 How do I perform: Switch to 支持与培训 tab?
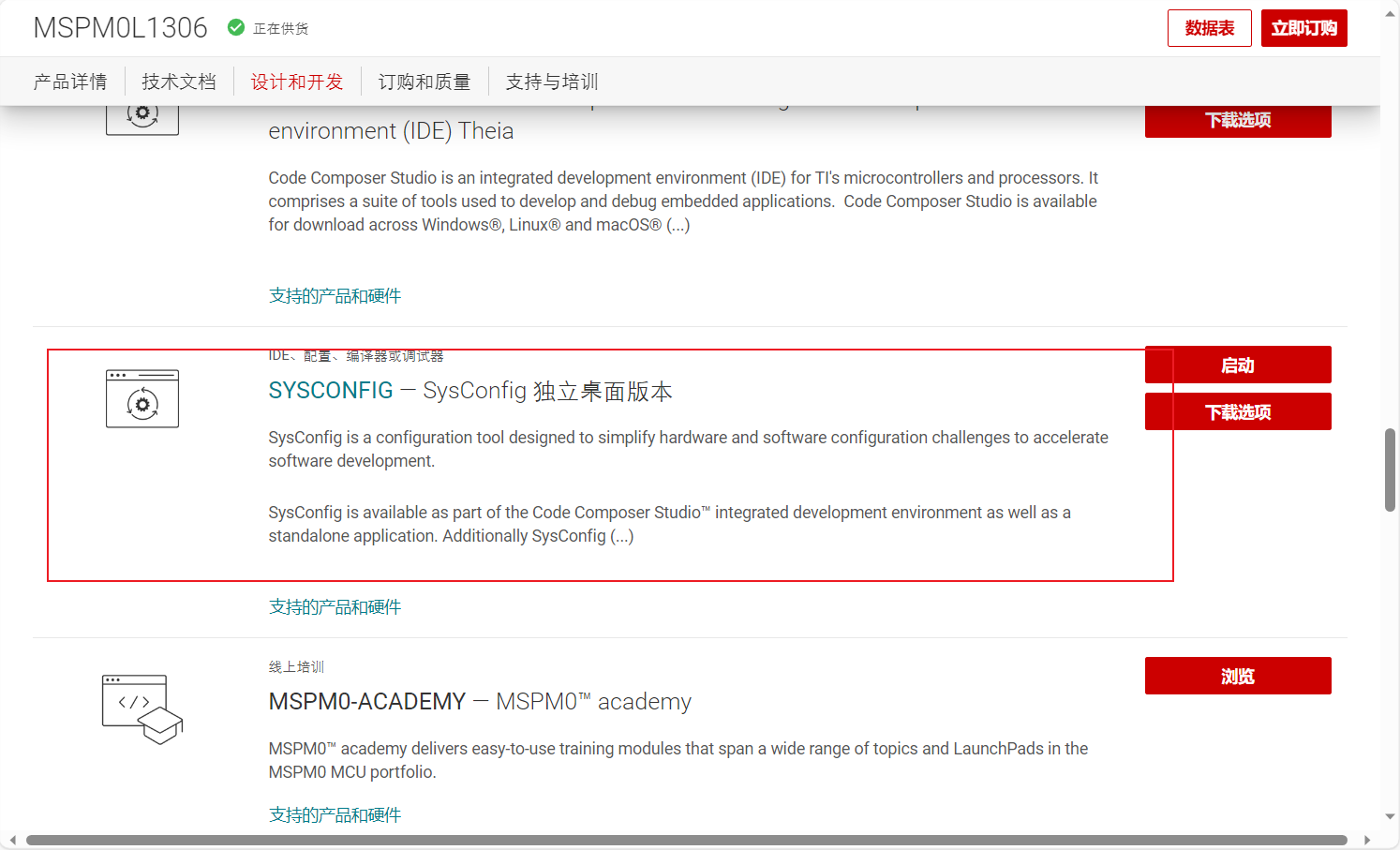pyautogui.click(x=550, y=82)
